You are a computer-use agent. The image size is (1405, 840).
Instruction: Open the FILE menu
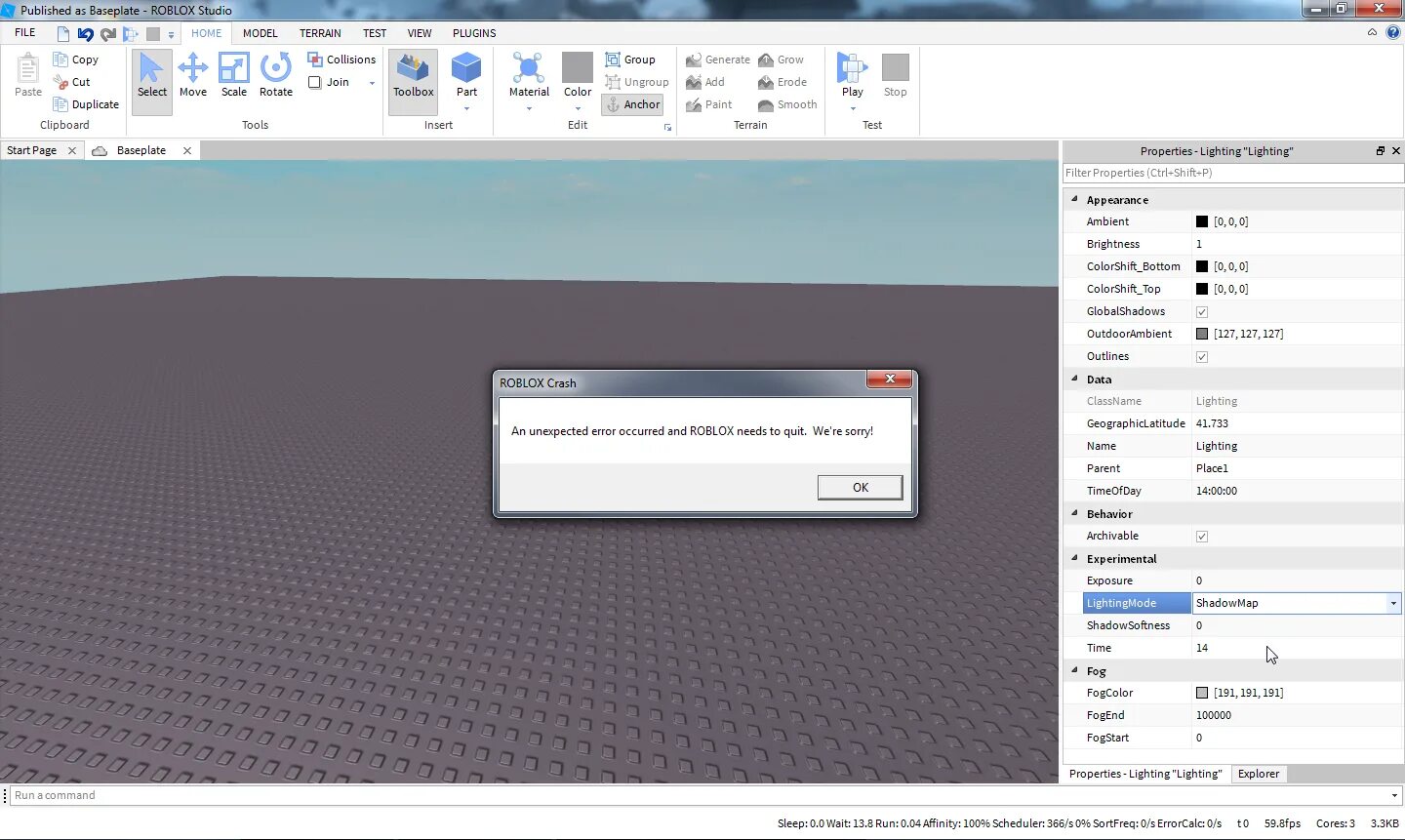(25, 33)
